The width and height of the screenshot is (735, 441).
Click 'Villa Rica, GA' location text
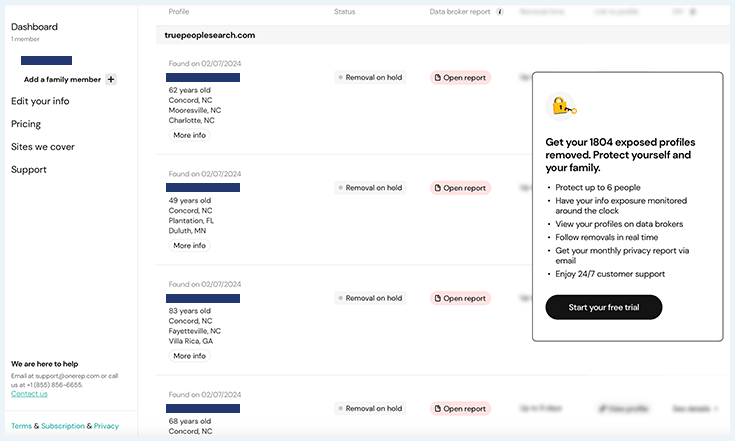pos(191,341)
